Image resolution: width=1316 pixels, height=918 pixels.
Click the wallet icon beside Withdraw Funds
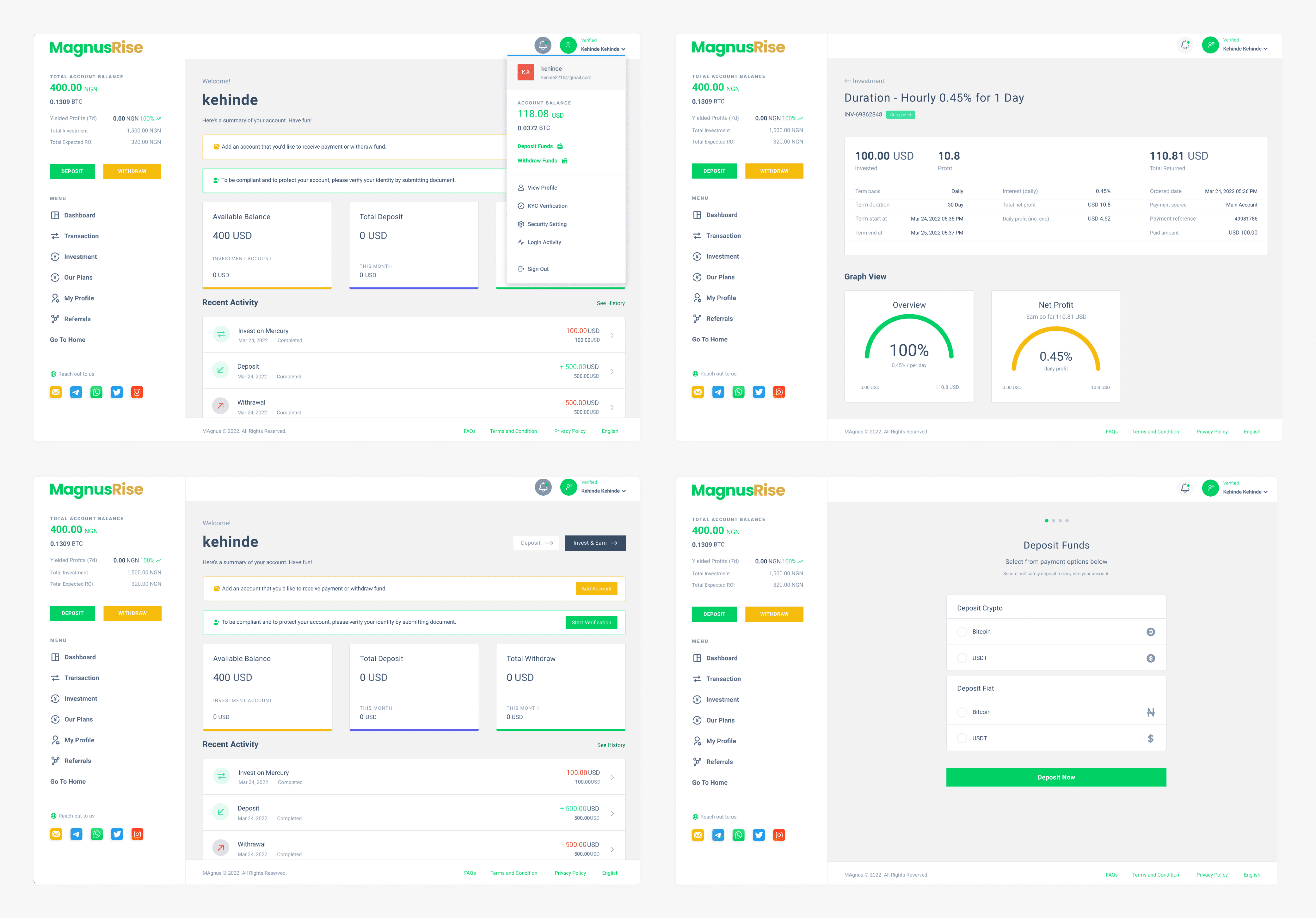coord(565,161)
